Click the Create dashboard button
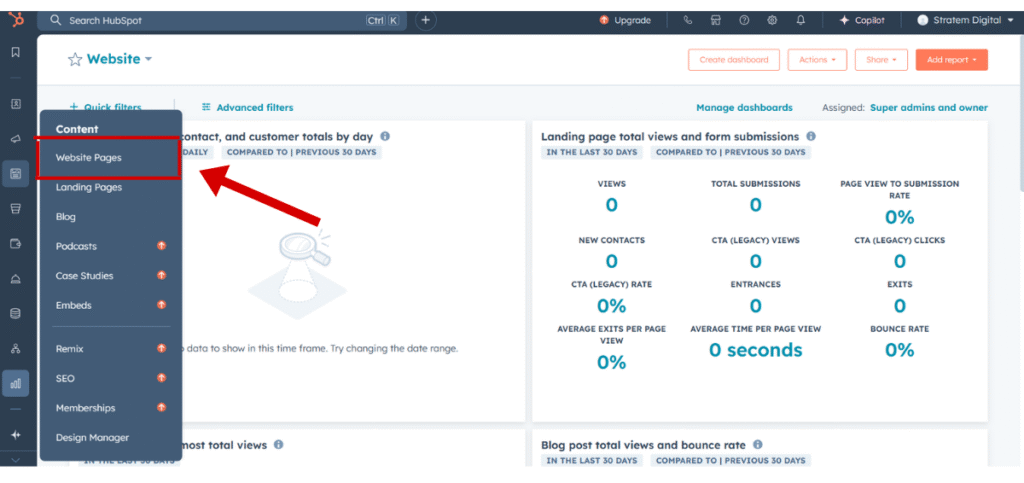This screenshot has width=1024, height=483. pyautogui.click(x=733, y=60)
